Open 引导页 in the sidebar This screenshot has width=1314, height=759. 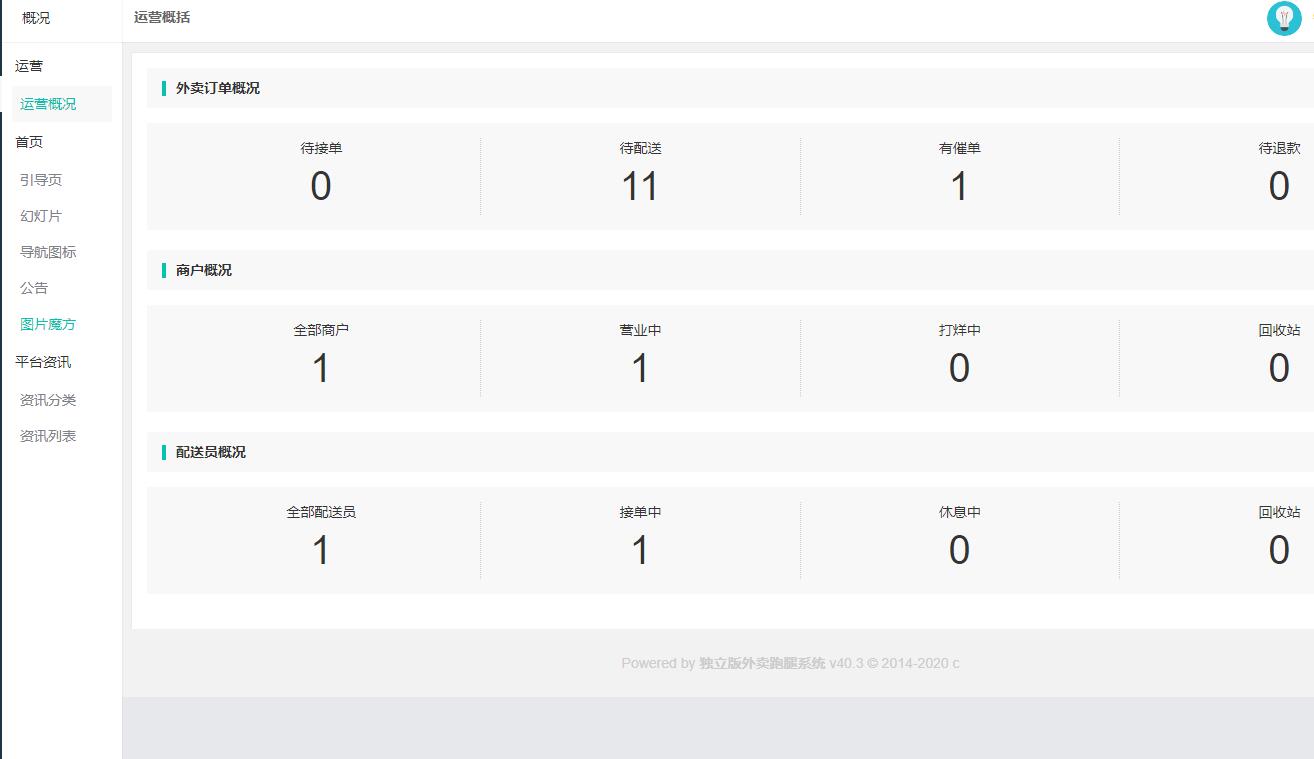pos(41,180)
